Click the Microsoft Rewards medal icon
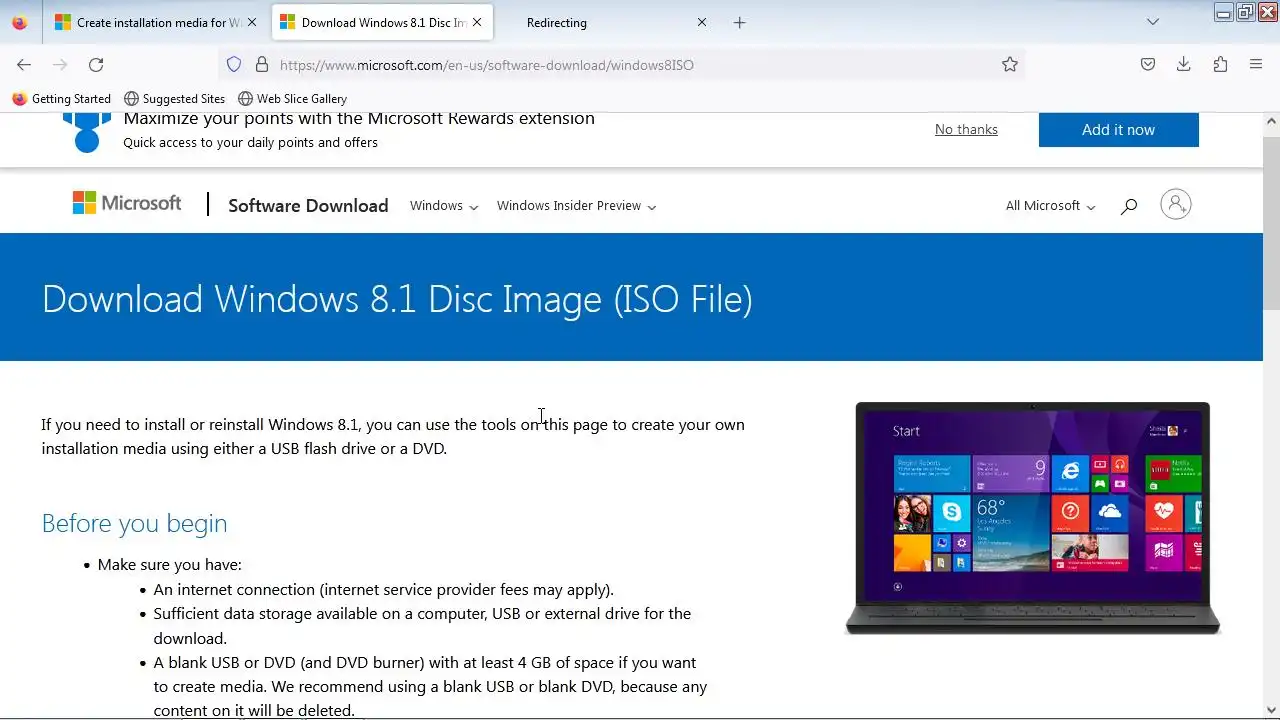This screenshot has width=1280, height=720. (x=87, y=132)
